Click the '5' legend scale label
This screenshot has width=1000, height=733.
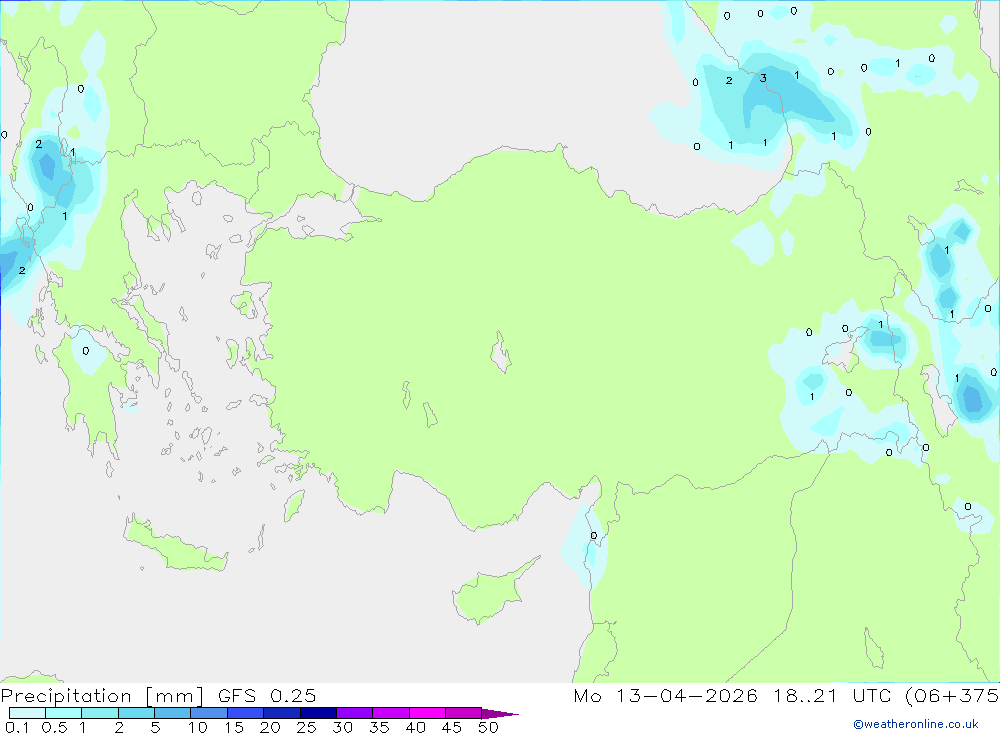[x=155, y=727]
